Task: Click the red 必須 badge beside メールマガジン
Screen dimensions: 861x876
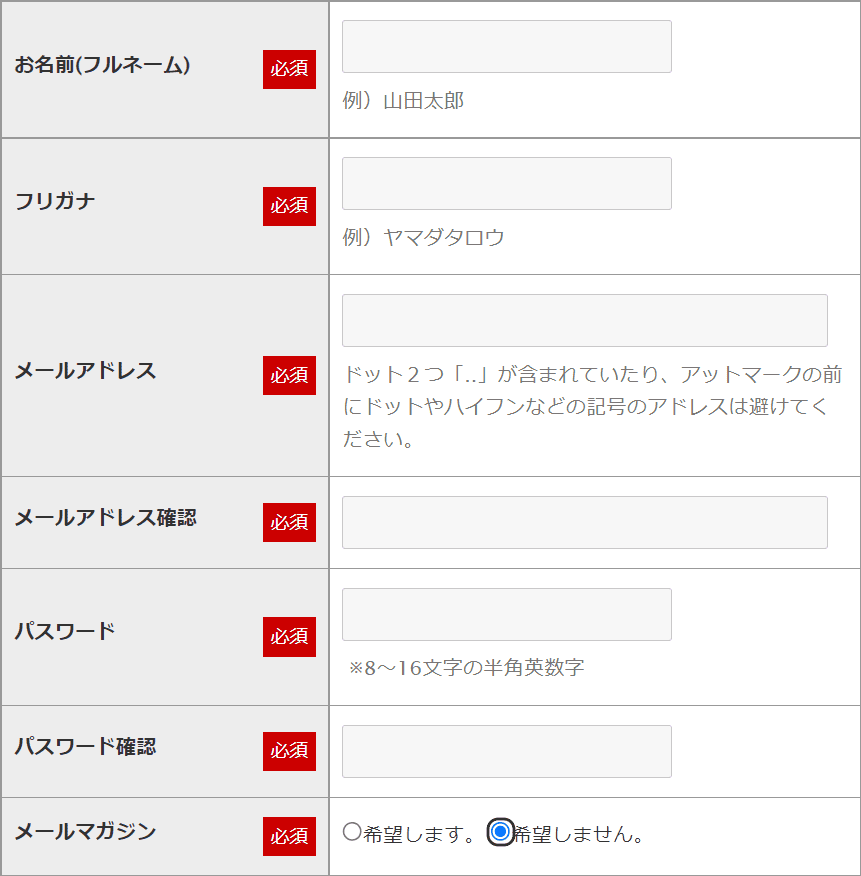Action: tap(289, 836)
